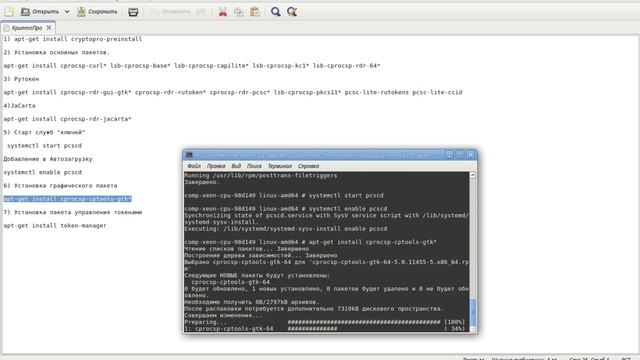The height and width of the screenshot is (360, 640).
Task: Click the Отменить (Undo) toolbar button
Action: click(x=171, y=12)
